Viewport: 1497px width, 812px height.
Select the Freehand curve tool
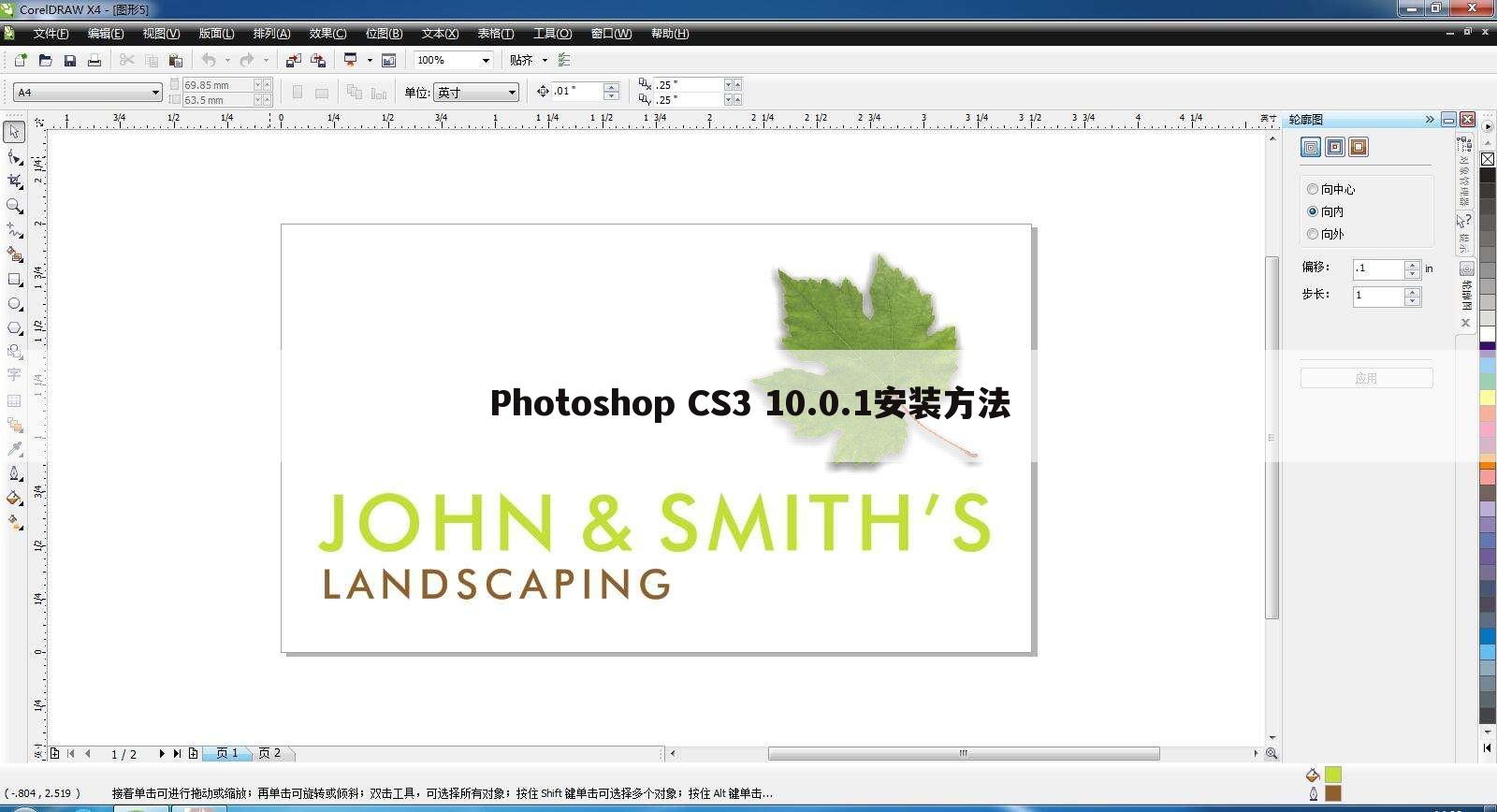(x=15, y=230)
